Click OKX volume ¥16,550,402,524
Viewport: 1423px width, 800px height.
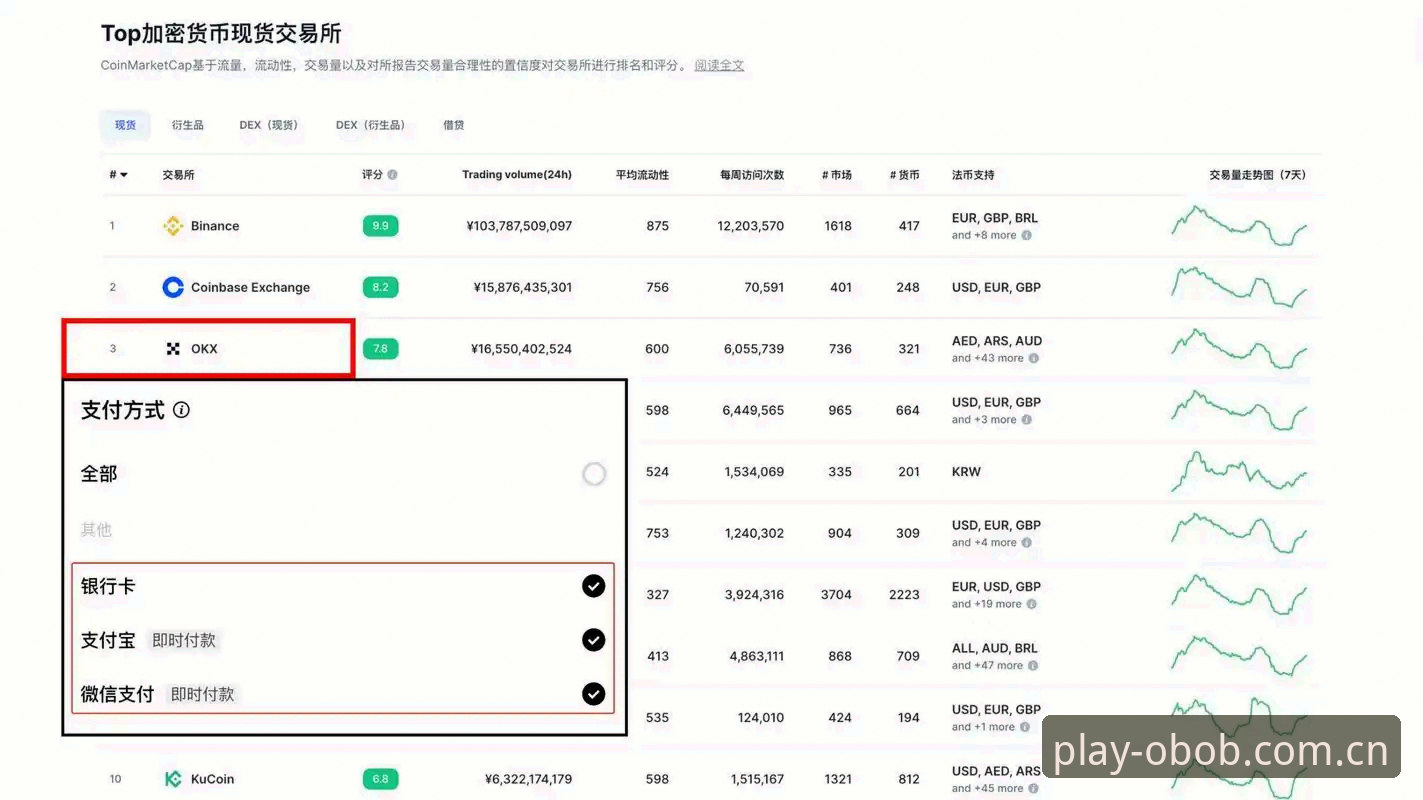tap(522, 349)
